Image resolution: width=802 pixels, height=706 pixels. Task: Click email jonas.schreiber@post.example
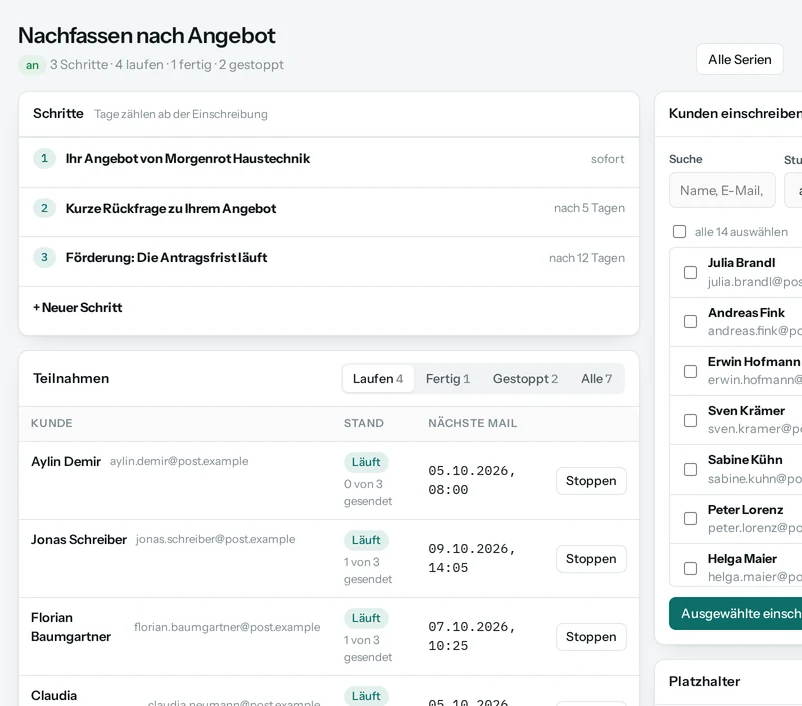(x=215, y=539)
